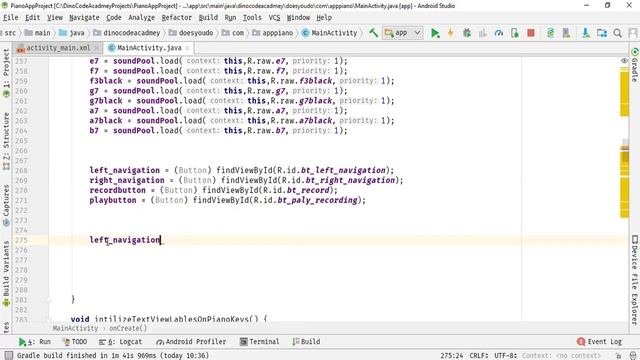Open the Analyze menu
The height and width of the screenshot is (360, 640).
pos(141,18)
